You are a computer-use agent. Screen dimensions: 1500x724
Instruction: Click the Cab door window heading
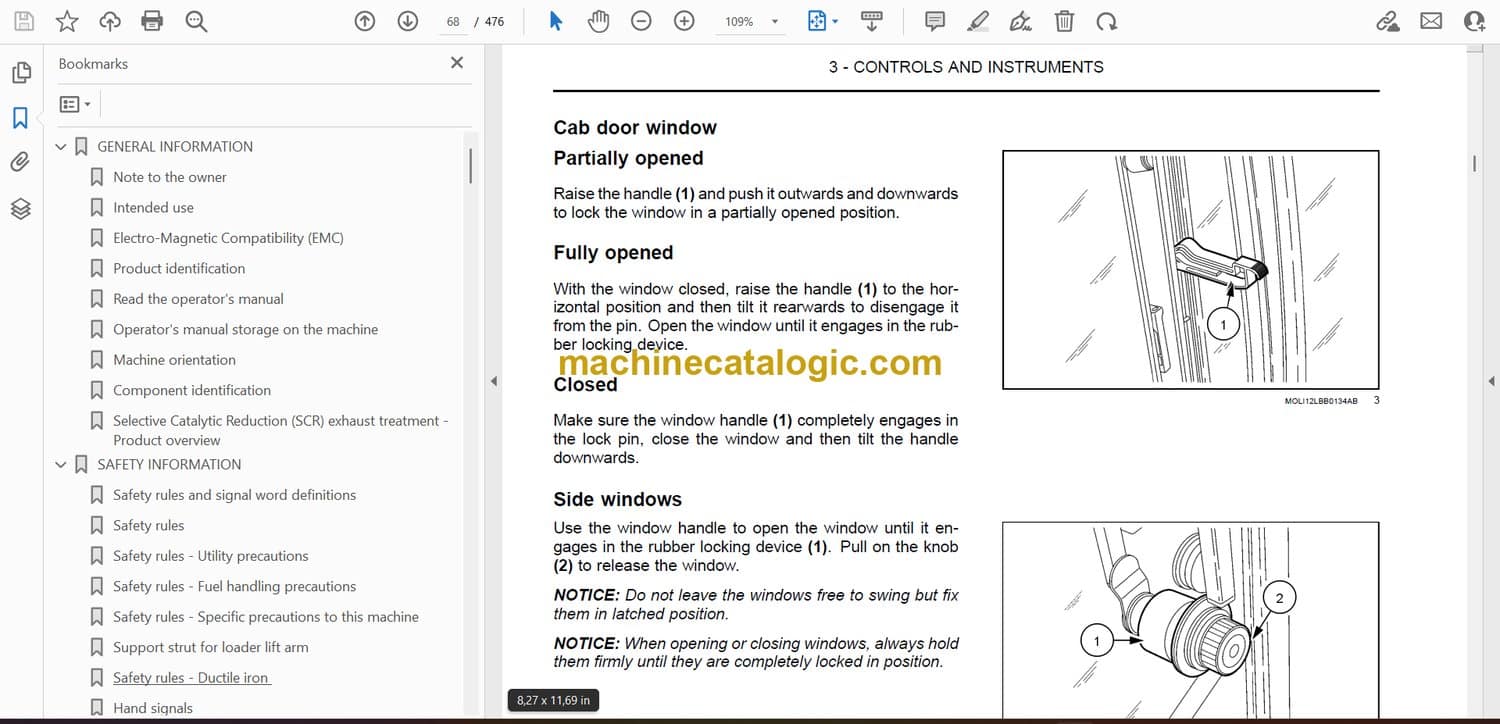coord(635,128)
